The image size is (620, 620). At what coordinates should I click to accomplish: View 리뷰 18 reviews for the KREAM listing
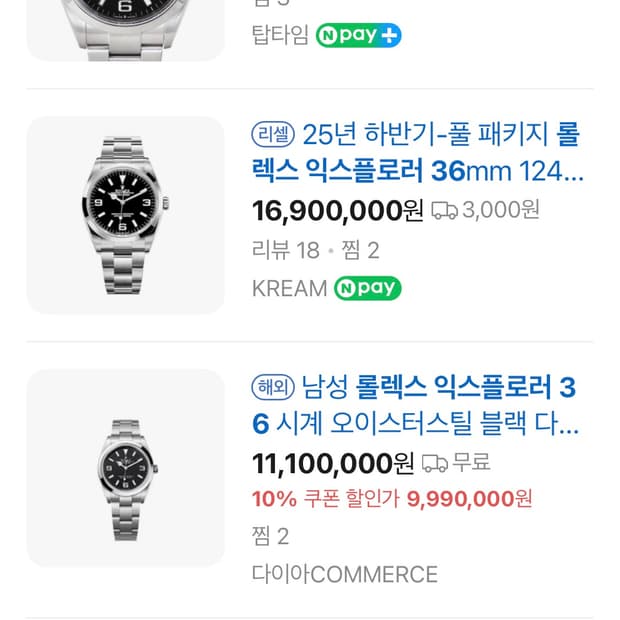(x=285, y=250)
